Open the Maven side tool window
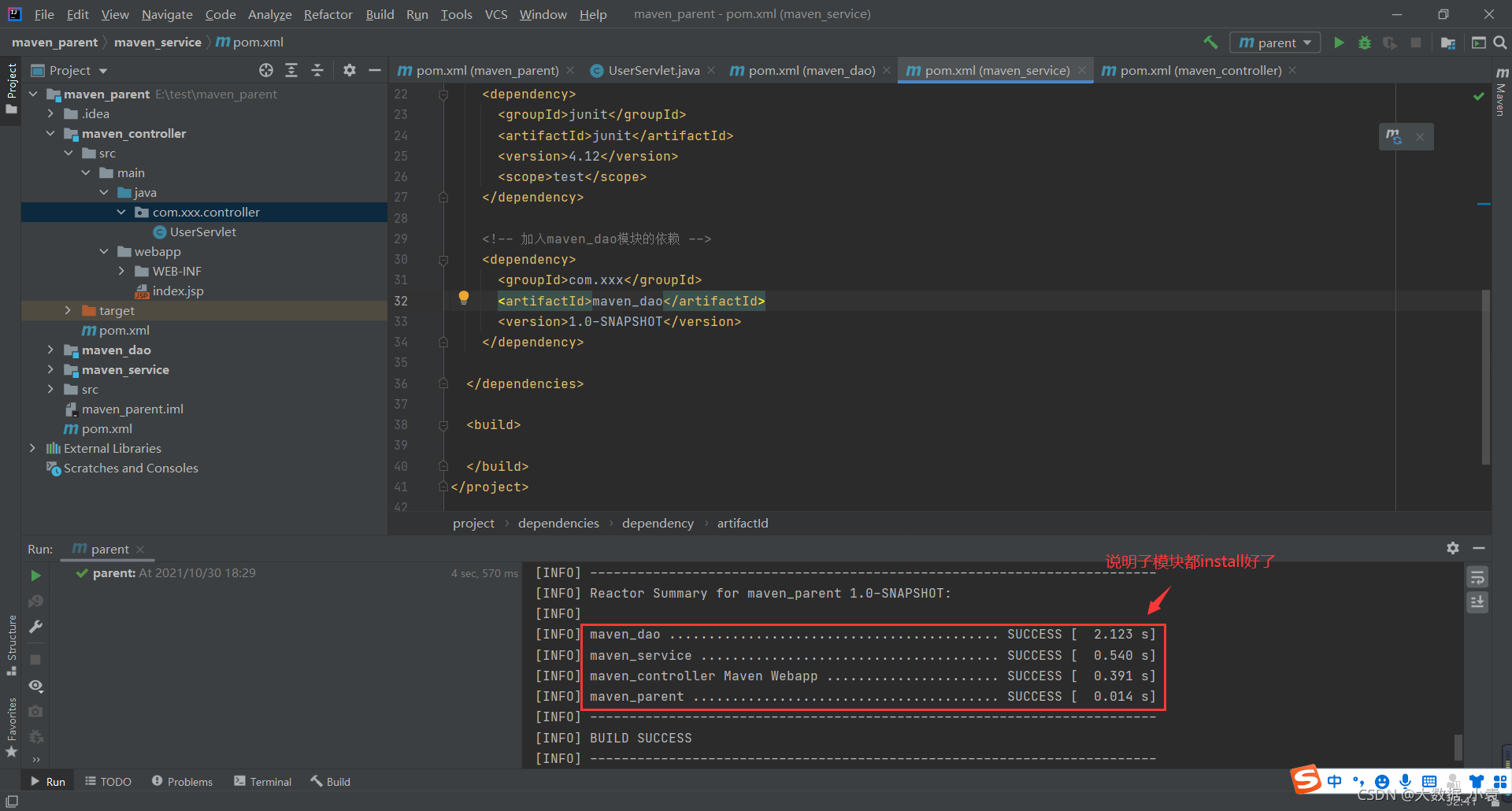This screenshot has height=811, width=1512. 1502,91
